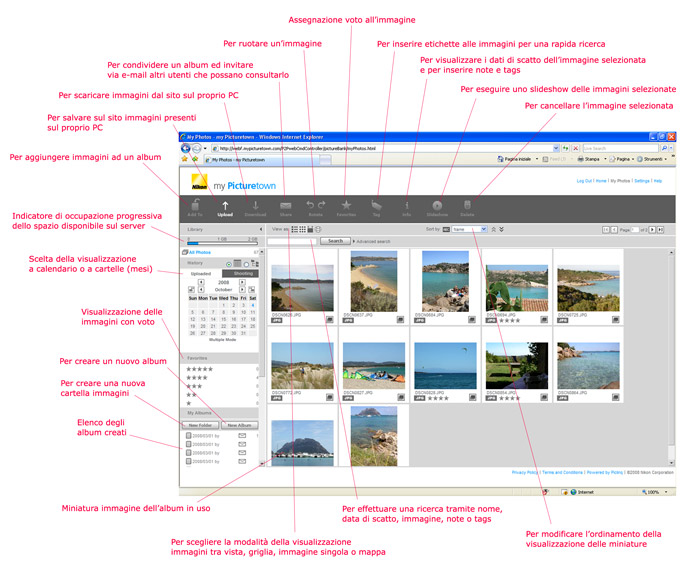
Task: Click the browser Back button
Action: [185, 148]
